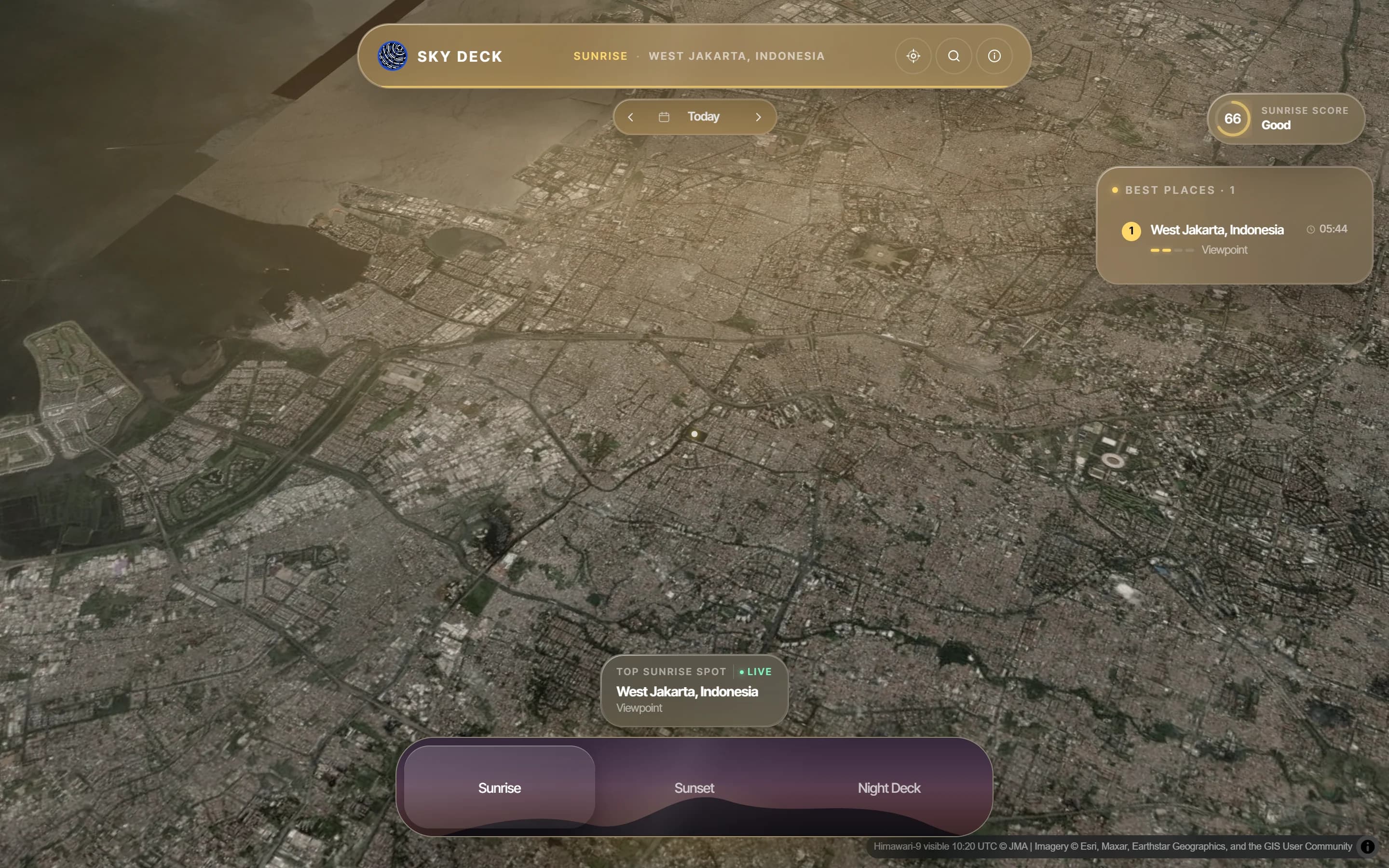Select rank 1 West Jakarta place
The width and height of the screenshot is (1389, 868).
1234,238
